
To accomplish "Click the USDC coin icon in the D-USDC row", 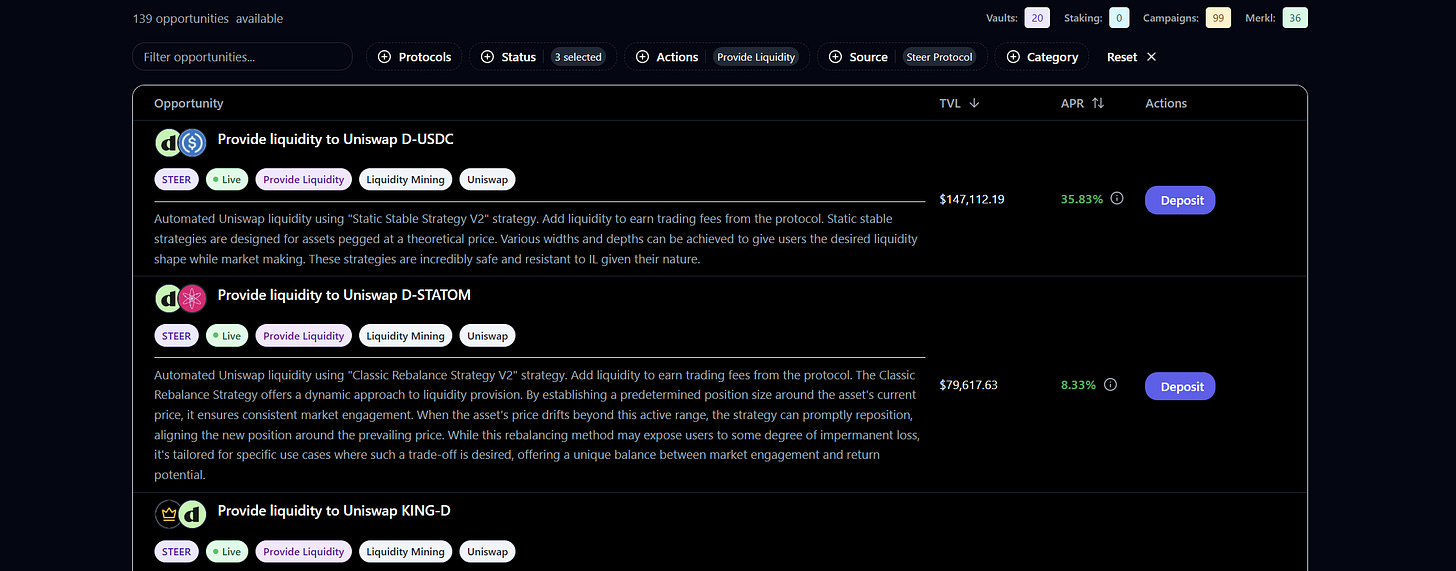I will (192, 143).
